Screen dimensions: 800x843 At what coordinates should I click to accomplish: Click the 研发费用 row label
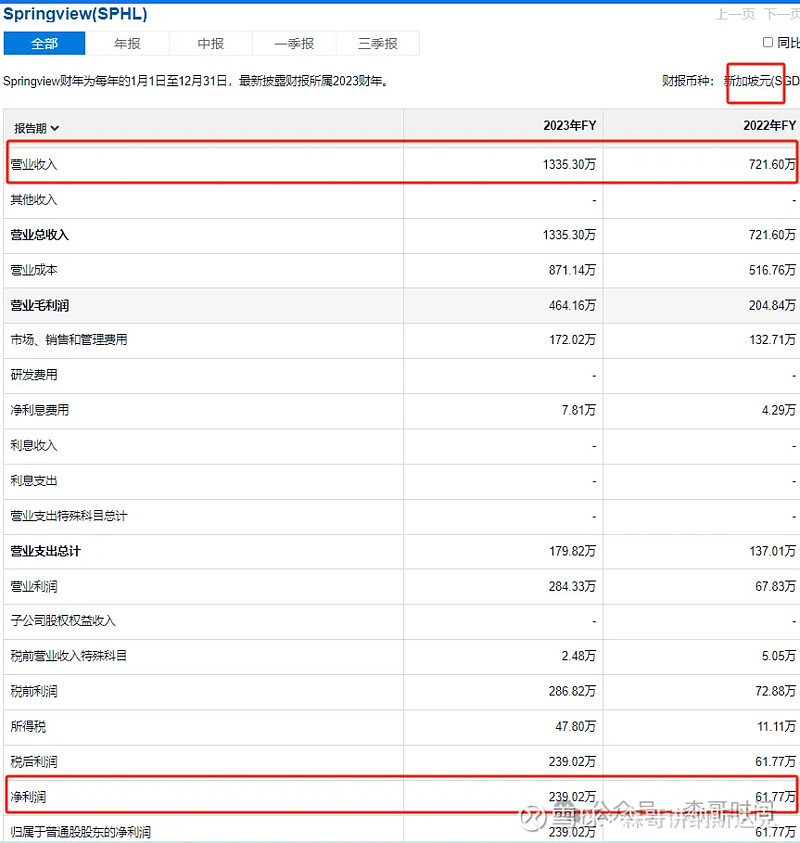click(37, 375)
